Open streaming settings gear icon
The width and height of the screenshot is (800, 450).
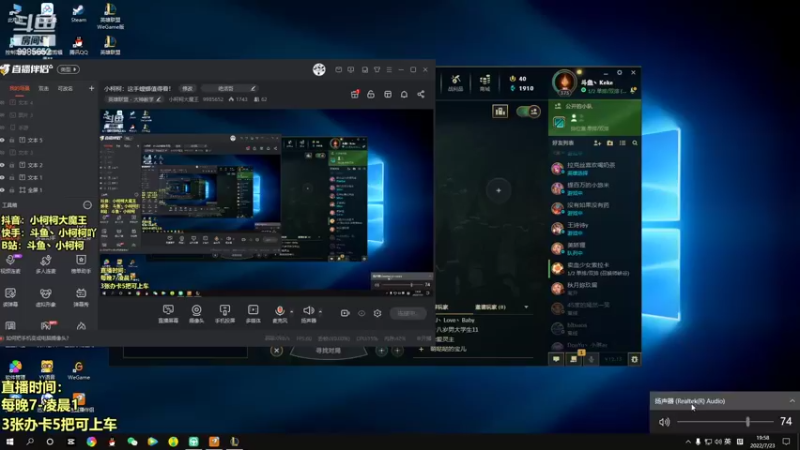pyautogui.click(x=378, y=313)
